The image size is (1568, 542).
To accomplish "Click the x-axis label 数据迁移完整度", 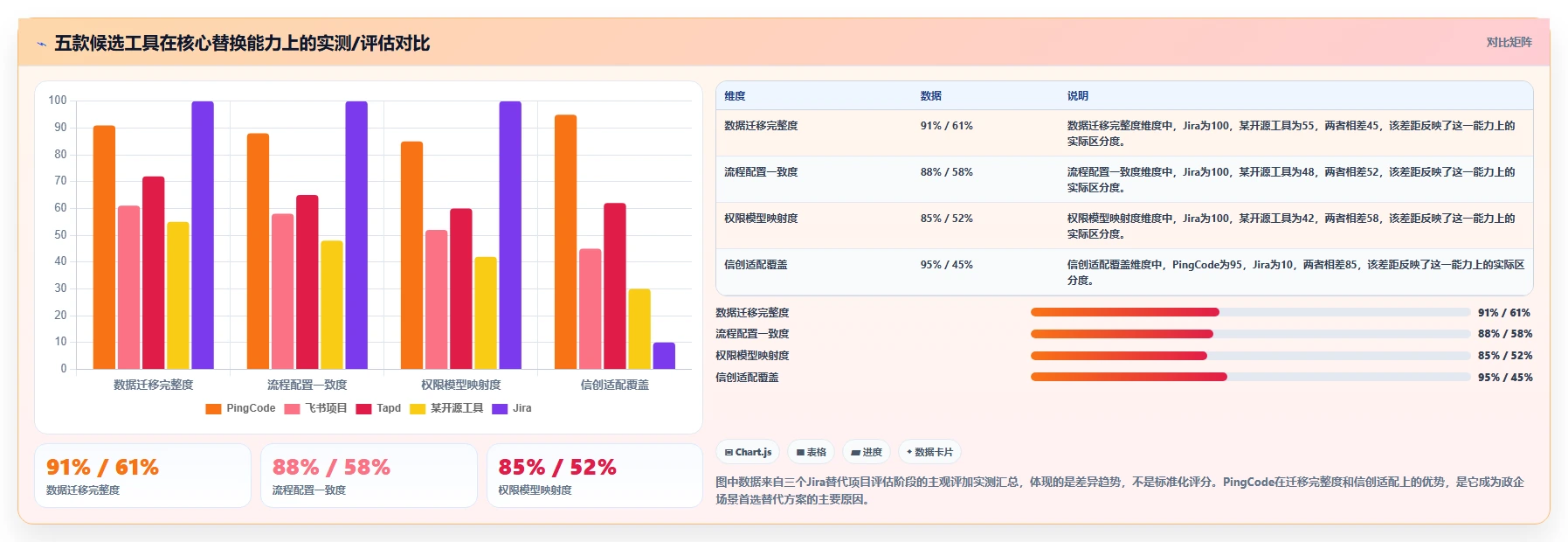I will pos(154,385).
